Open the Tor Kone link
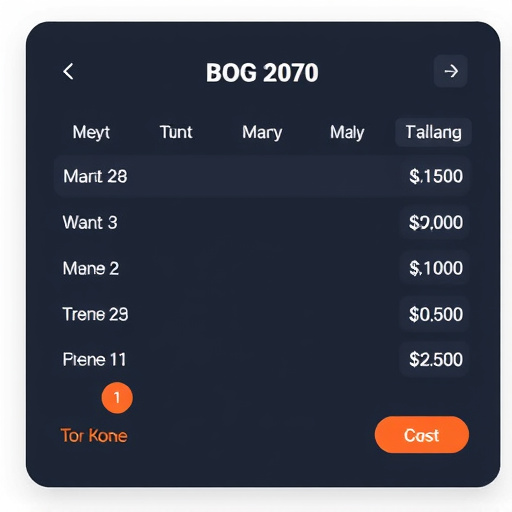This screenshot has height=512, width=512. click(94, 436)
